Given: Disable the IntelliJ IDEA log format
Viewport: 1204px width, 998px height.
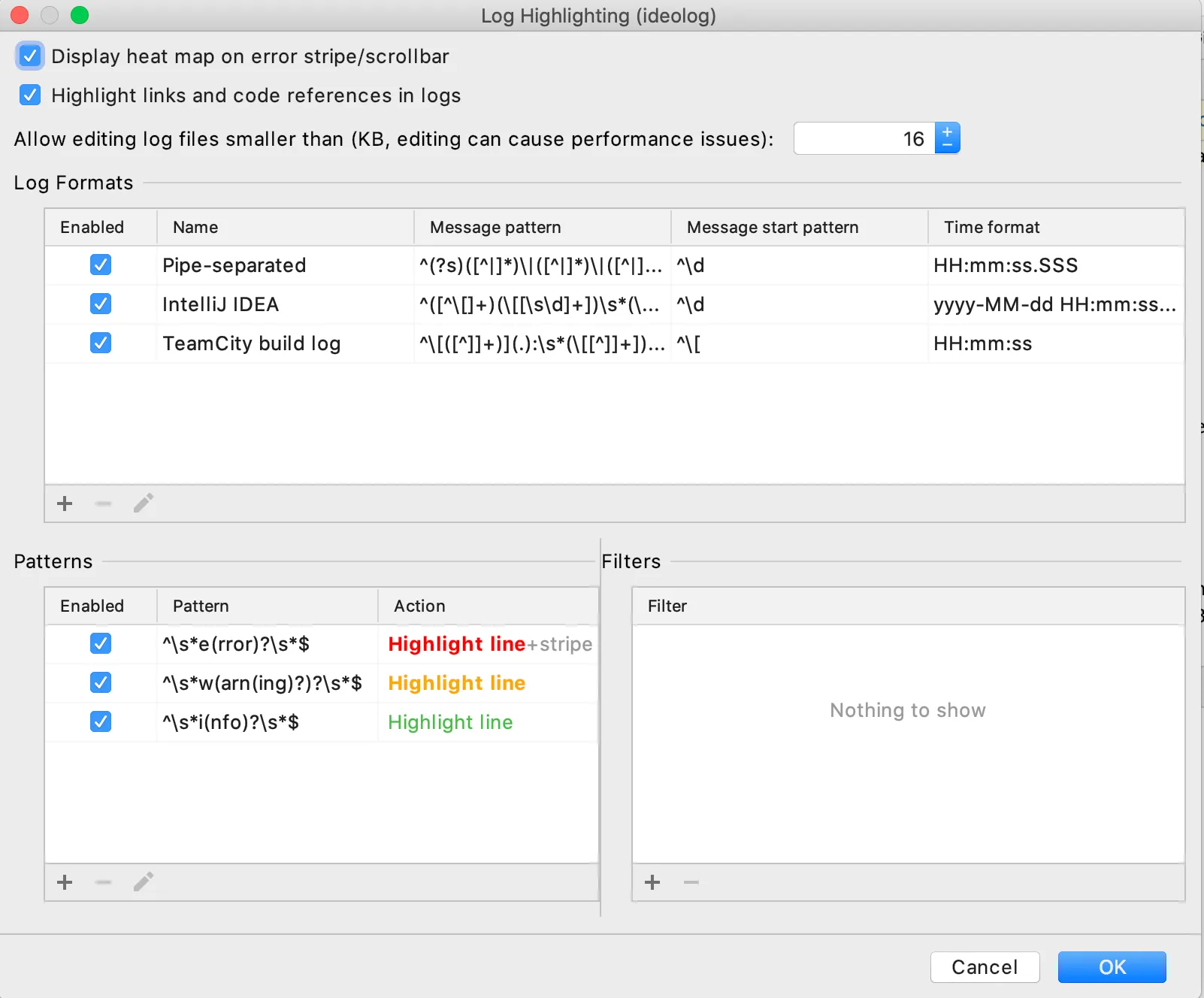Looking at the screenshot, I should click(x=101, y=304).
